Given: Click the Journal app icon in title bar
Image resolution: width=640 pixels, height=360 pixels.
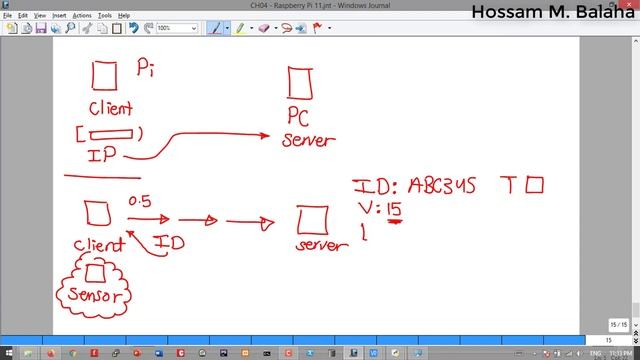Looking at the screenshot, I should point(5,5).
